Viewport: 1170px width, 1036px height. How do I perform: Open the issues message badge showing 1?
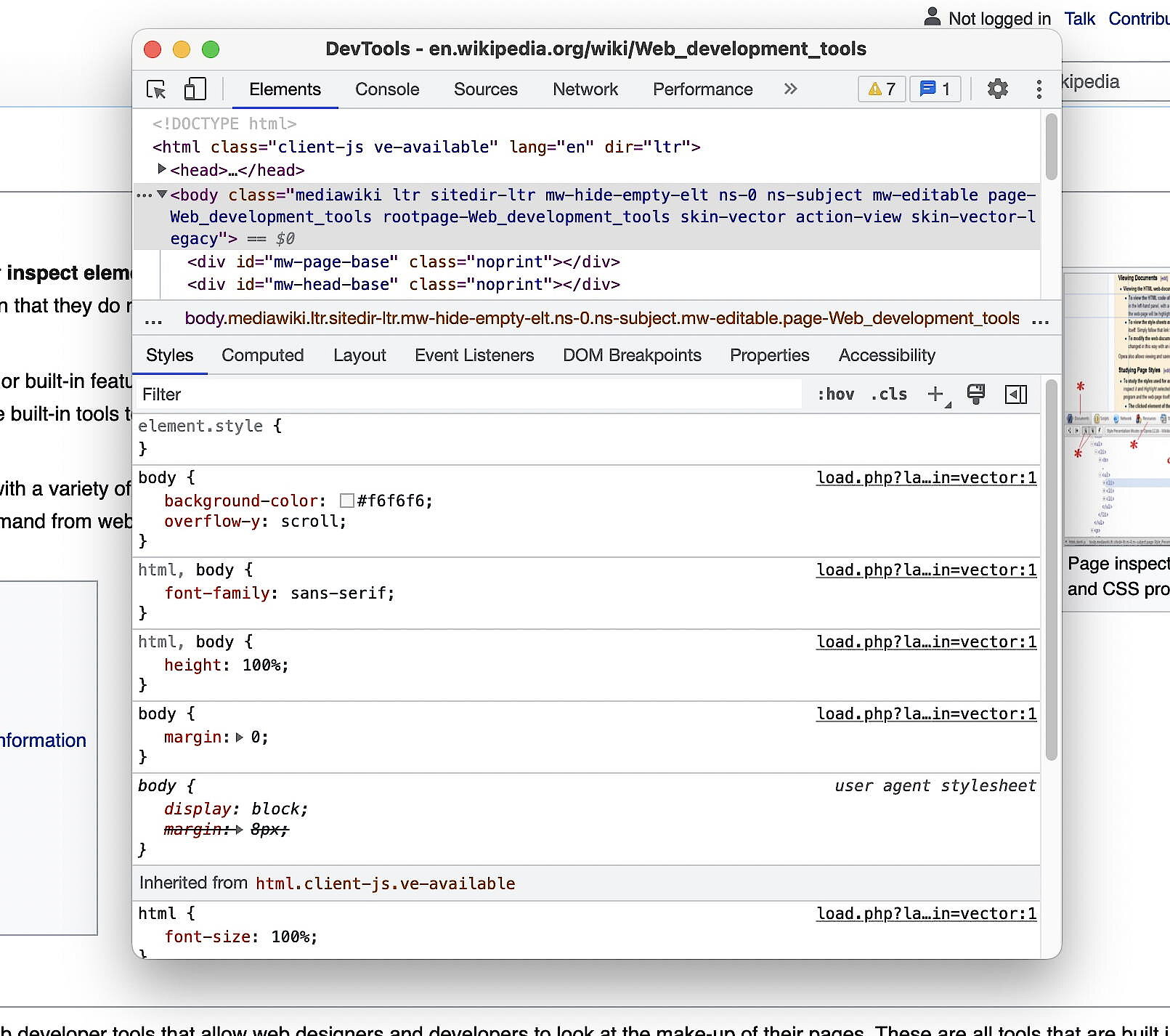935,89
